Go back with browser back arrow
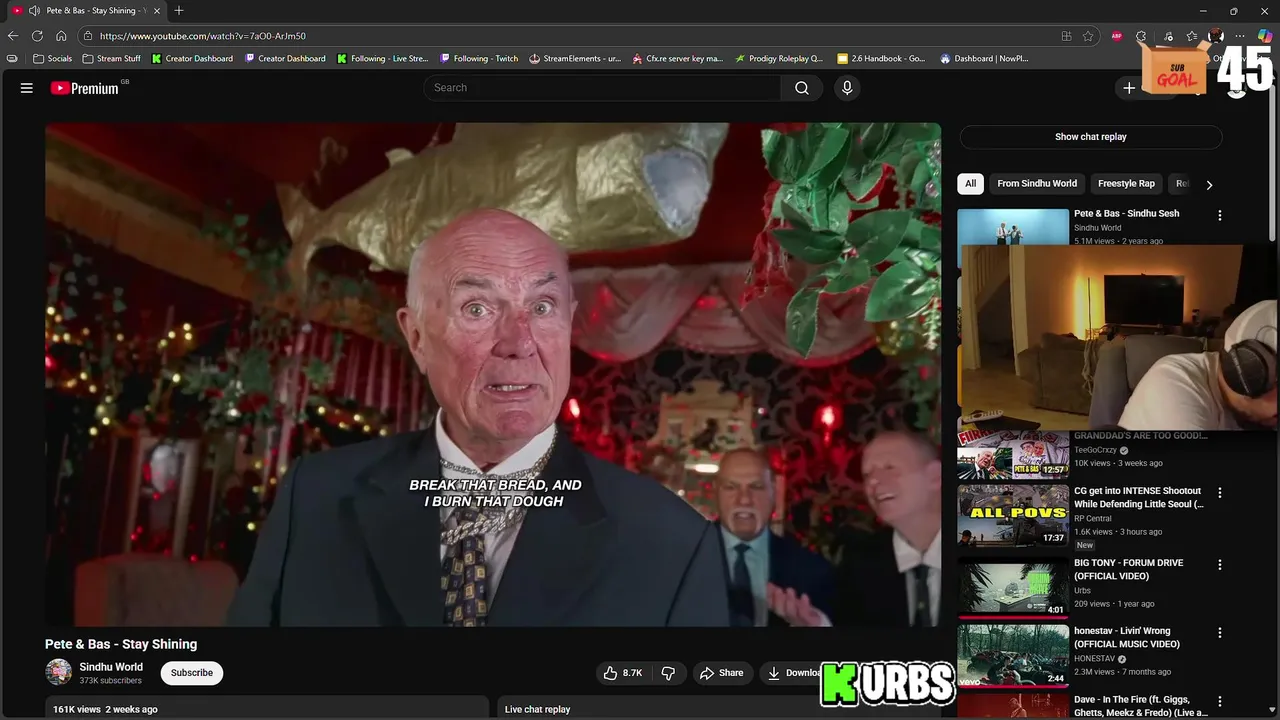The image size is (1280, 720). [x=13, y=36]
